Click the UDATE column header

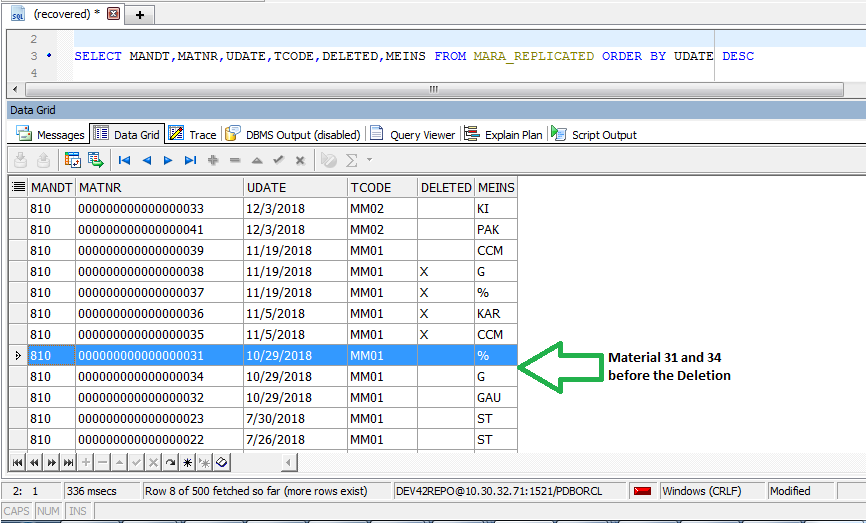coord(295,187)
